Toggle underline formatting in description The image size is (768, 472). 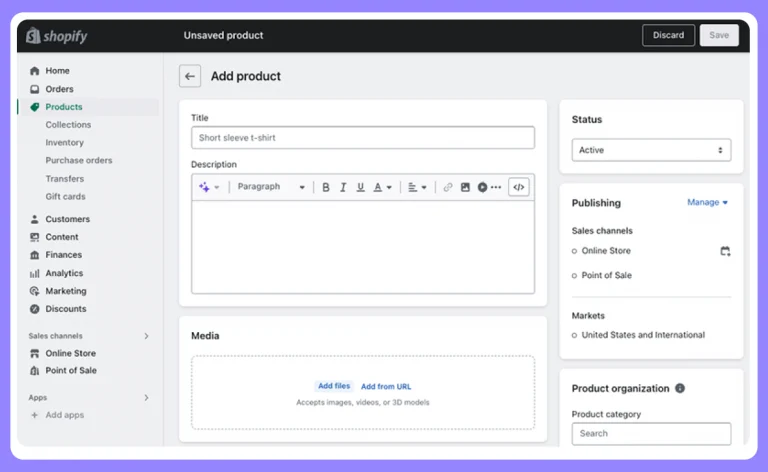tap(360, 187)
